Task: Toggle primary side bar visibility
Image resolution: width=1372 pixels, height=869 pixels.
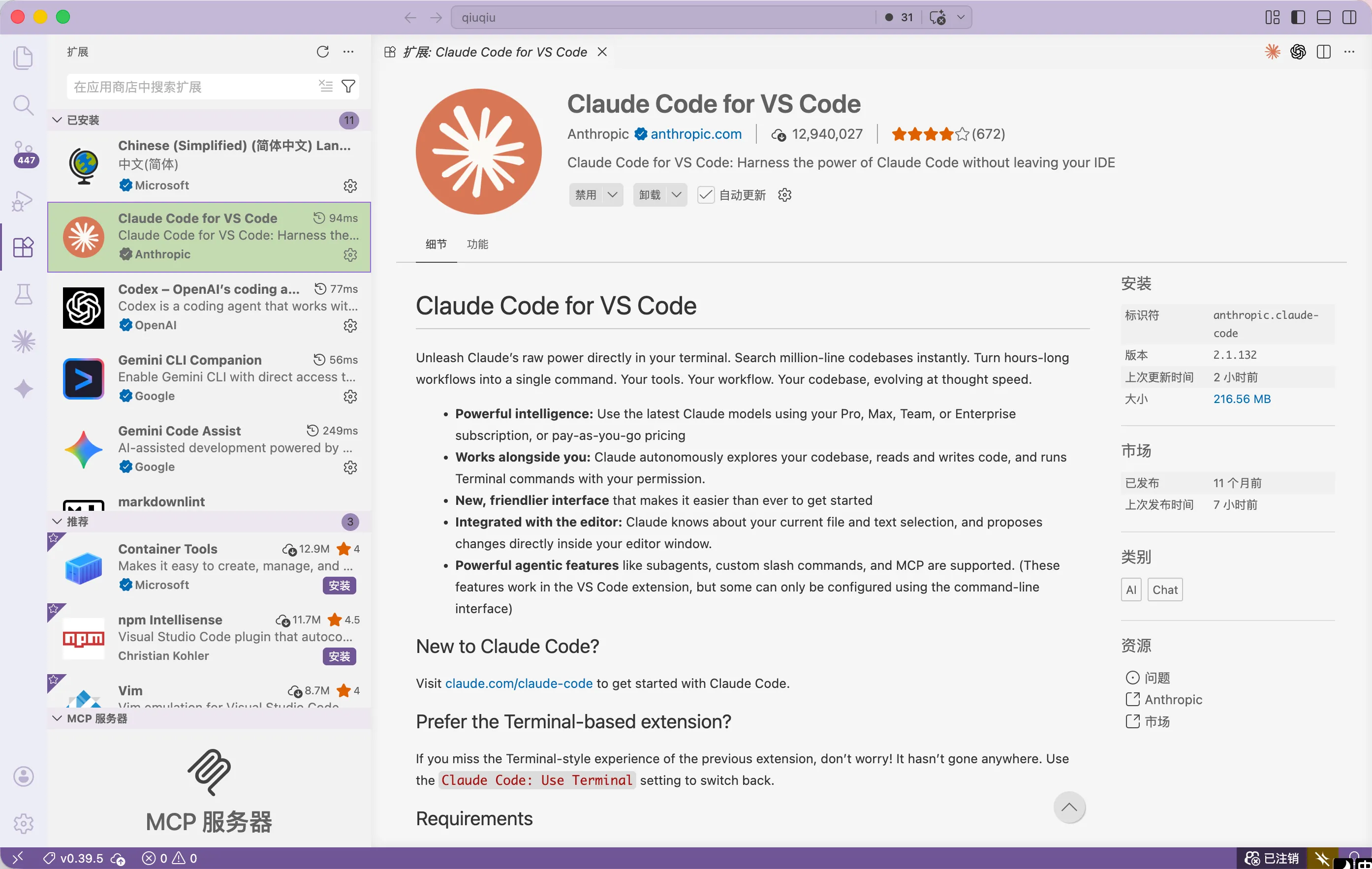Action: (1298, 17)
